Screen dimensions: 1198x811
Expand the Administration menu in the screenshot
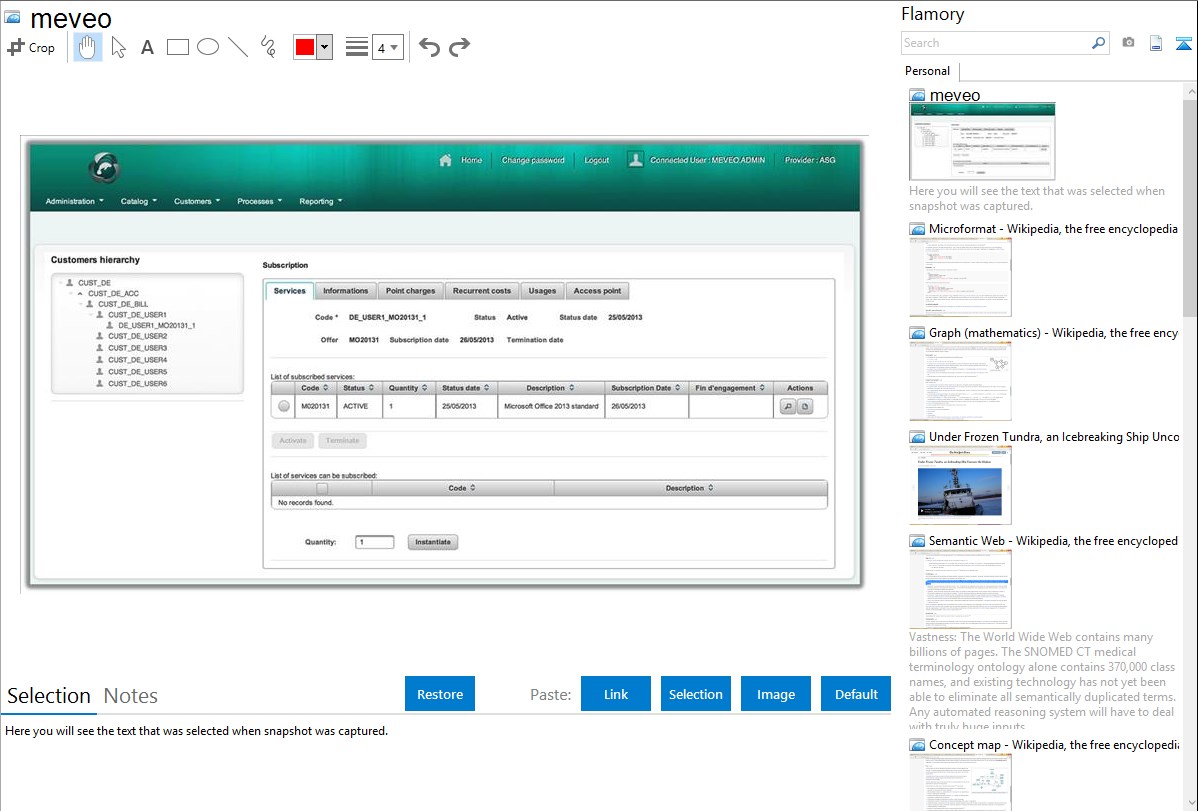click(74, 201)
